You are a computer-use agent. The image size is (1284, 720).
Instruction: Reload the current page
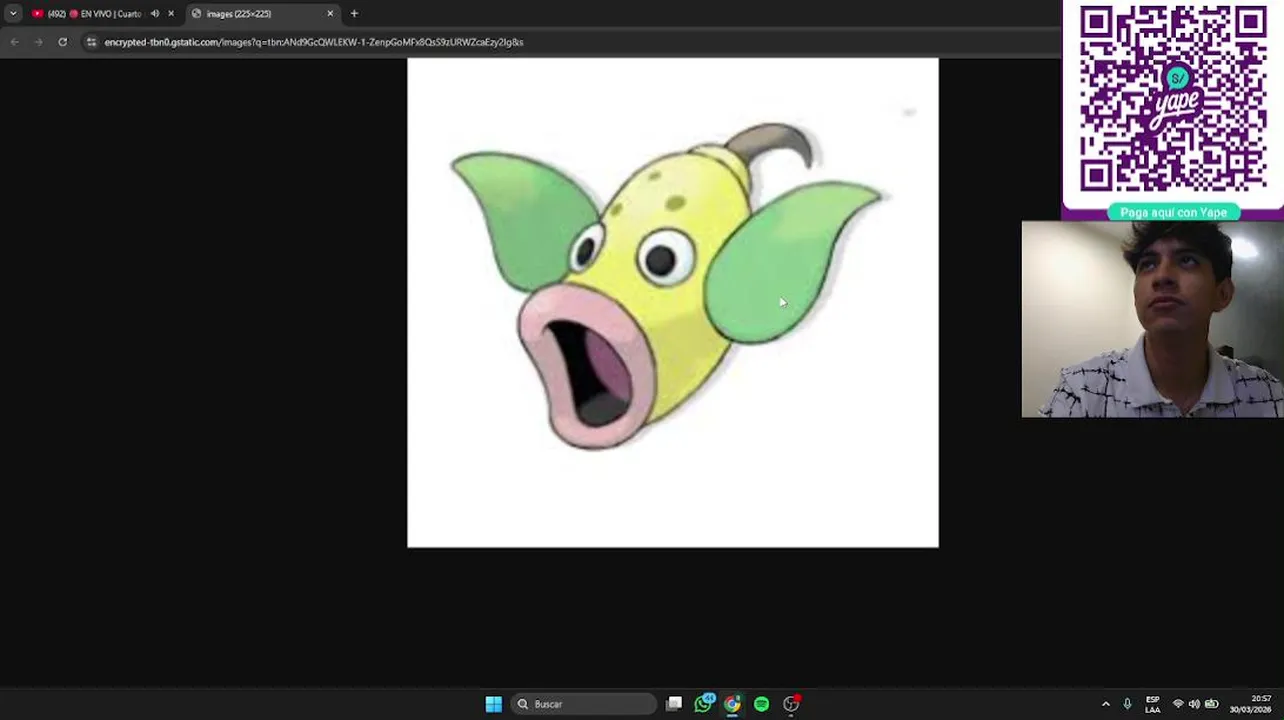coord(62,42)
